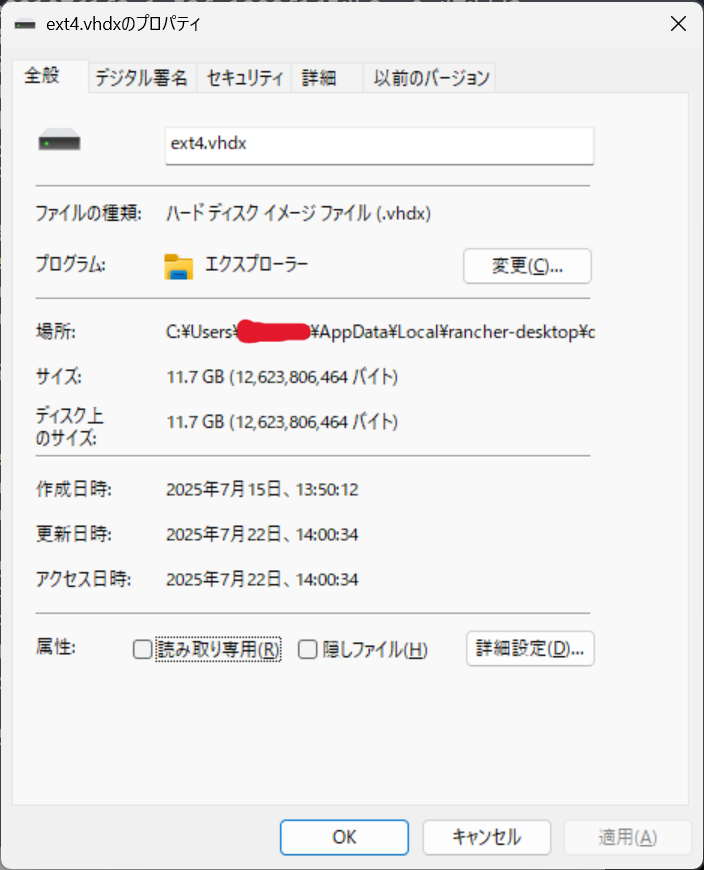This screenshot has height=870, width=704.
Task: Click the Explorer program folder icon
Action: 179,266
